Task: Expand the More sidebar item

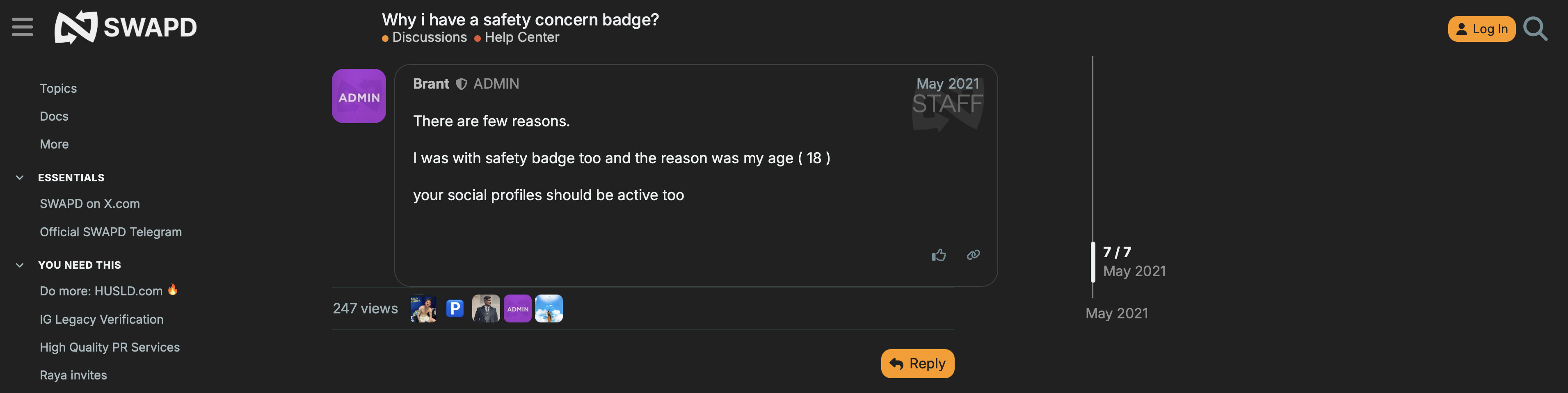Action: click(x=54, y=144)
